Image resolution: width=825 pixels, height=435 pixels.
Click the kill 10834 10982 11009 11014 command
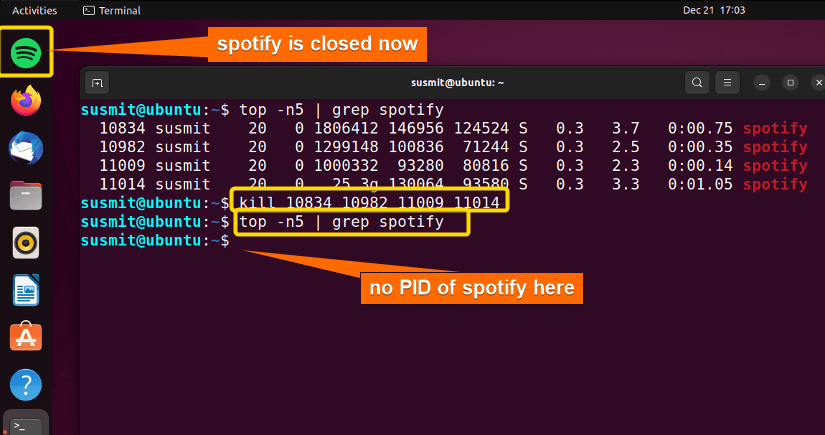click(x=369, y=203)
